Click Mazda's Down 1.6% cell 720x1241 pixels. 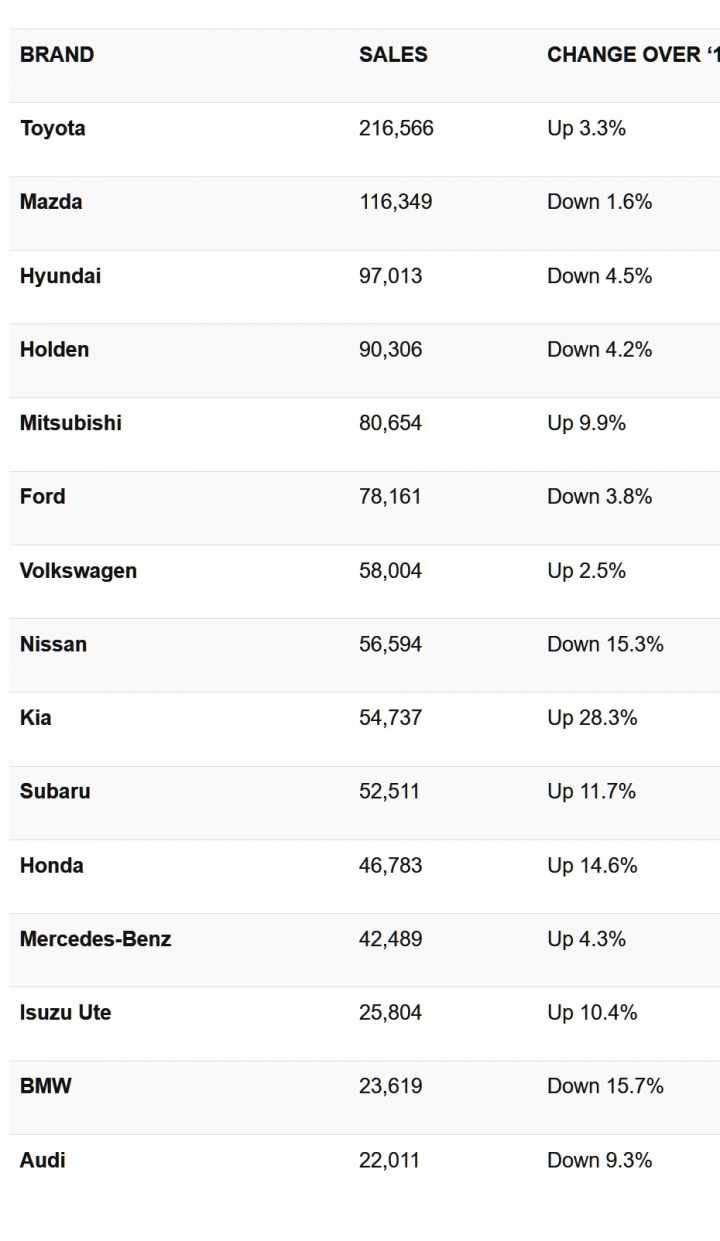pos(600,202)
